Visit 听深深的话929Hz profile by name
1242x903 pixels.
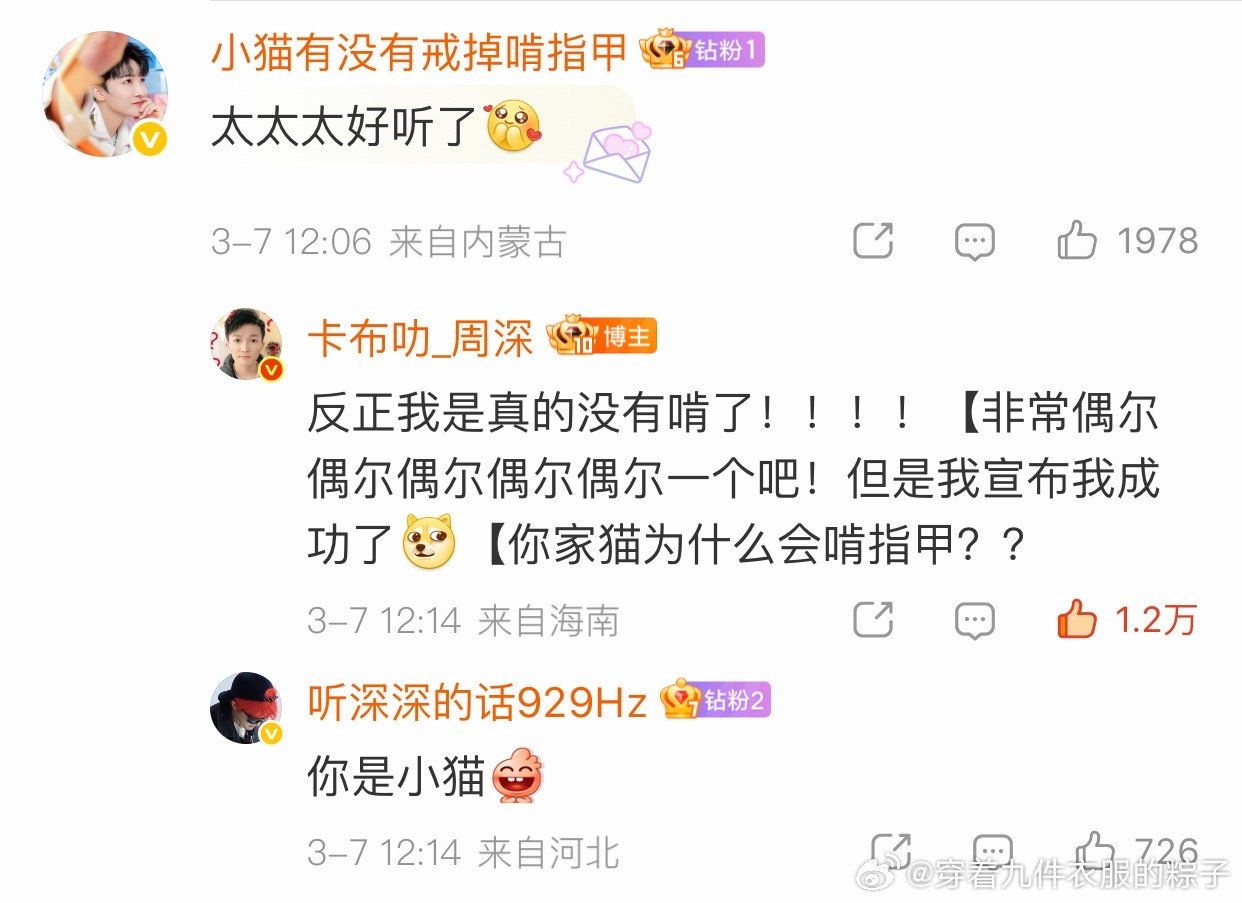click(478, 702)
